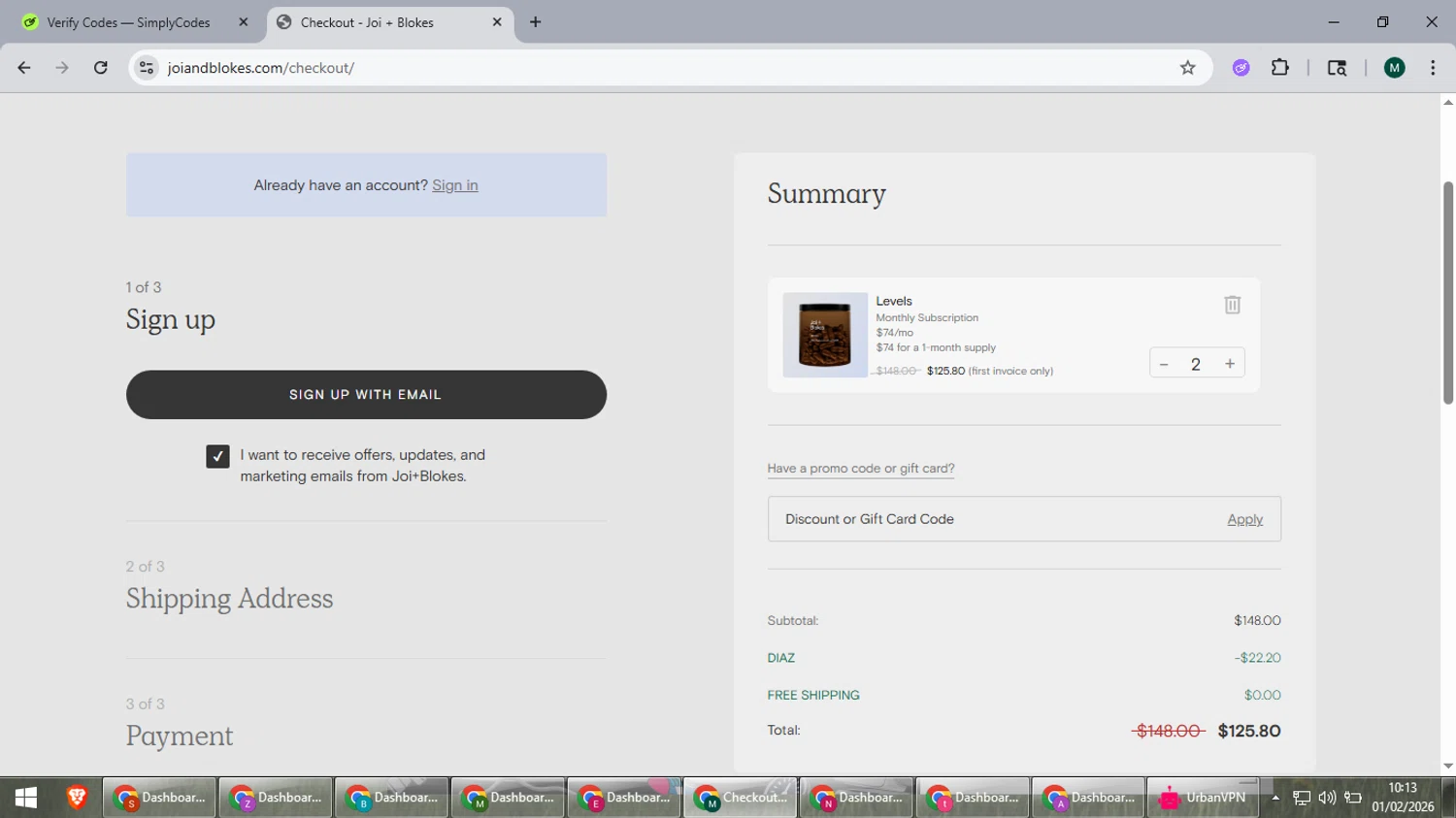Viewport: 1456px width, 818px height.
Task: Select the Checkout - Joi + Blokes tab
Action: (390, 22)
